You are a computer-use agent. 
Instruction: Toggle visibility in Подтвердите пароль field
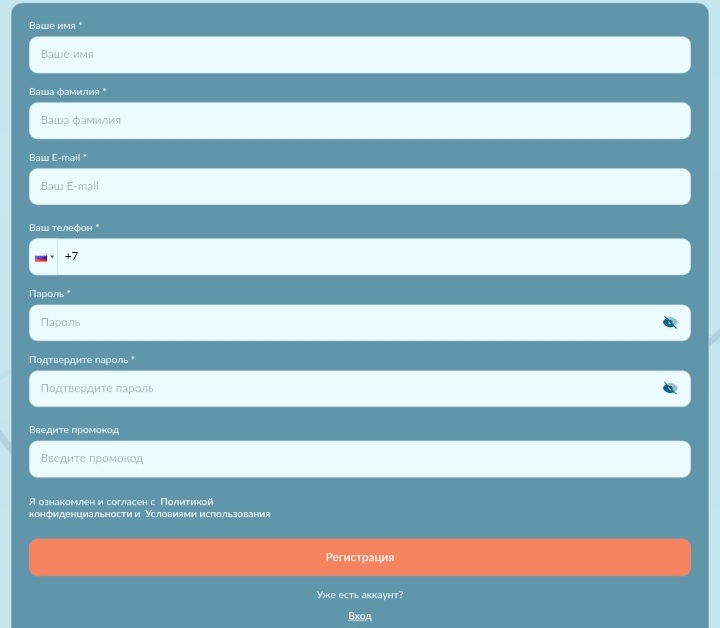point(670,388)
